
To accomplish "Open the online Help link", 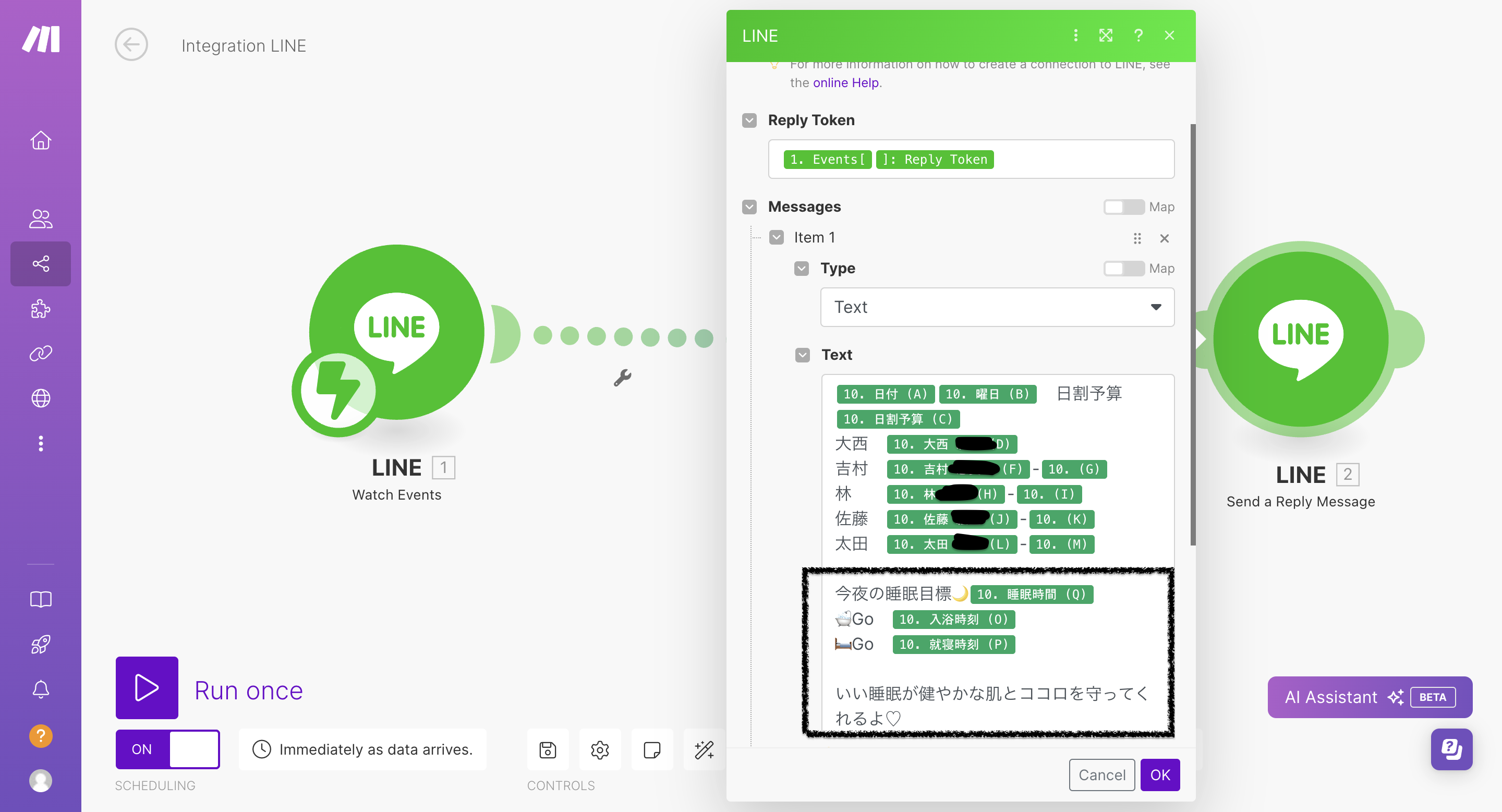I will pos(845,83).
